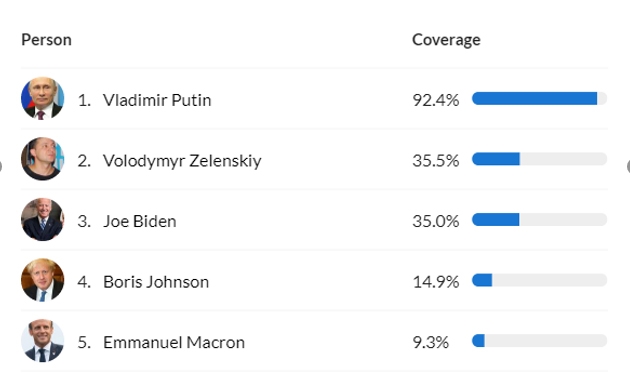
Task: Sort by the Person column header
Action: [x=46, y=40]
